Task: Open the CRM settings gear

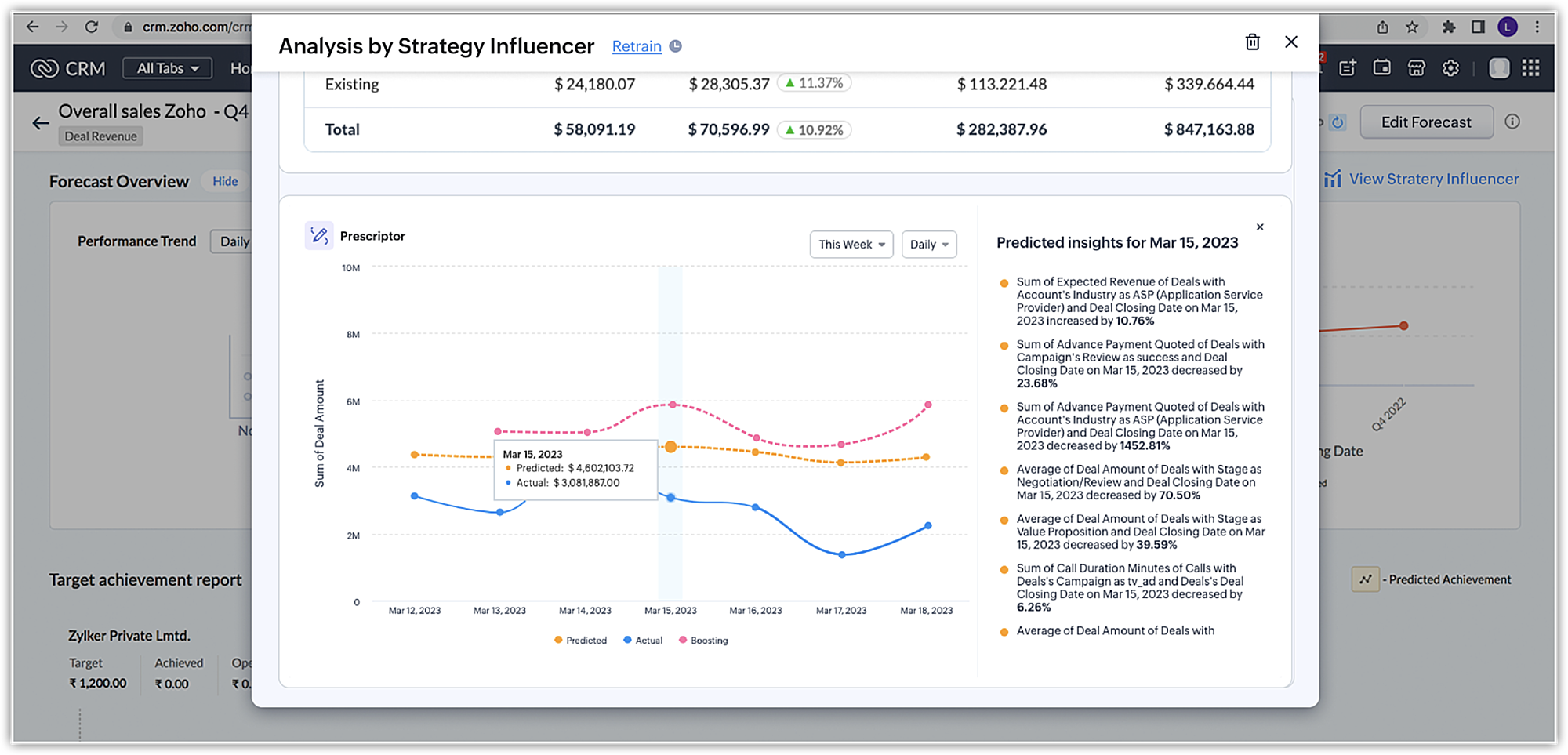Action: pos(1450,68)
